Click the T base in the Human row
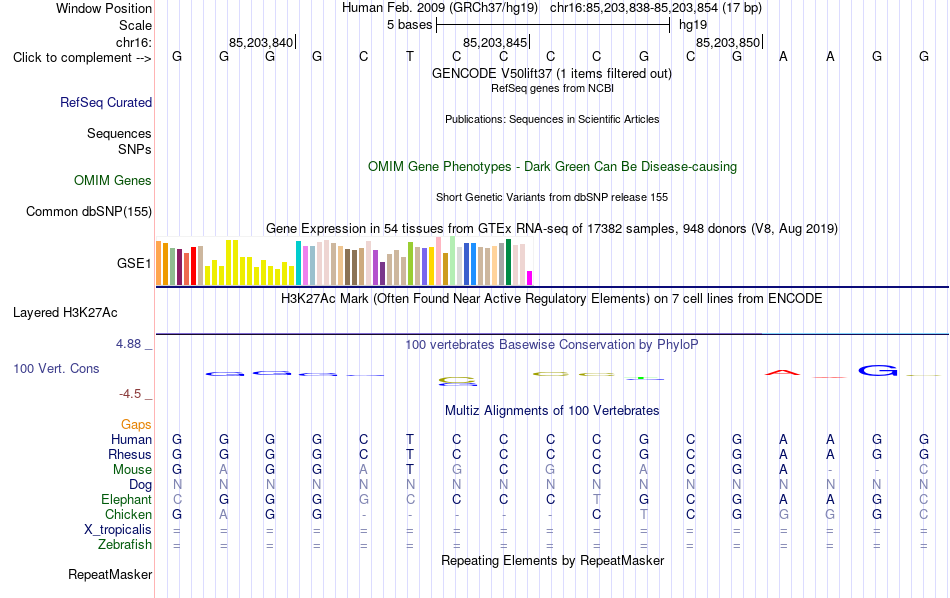Screen dimensions: 950x598 point(410,439)
